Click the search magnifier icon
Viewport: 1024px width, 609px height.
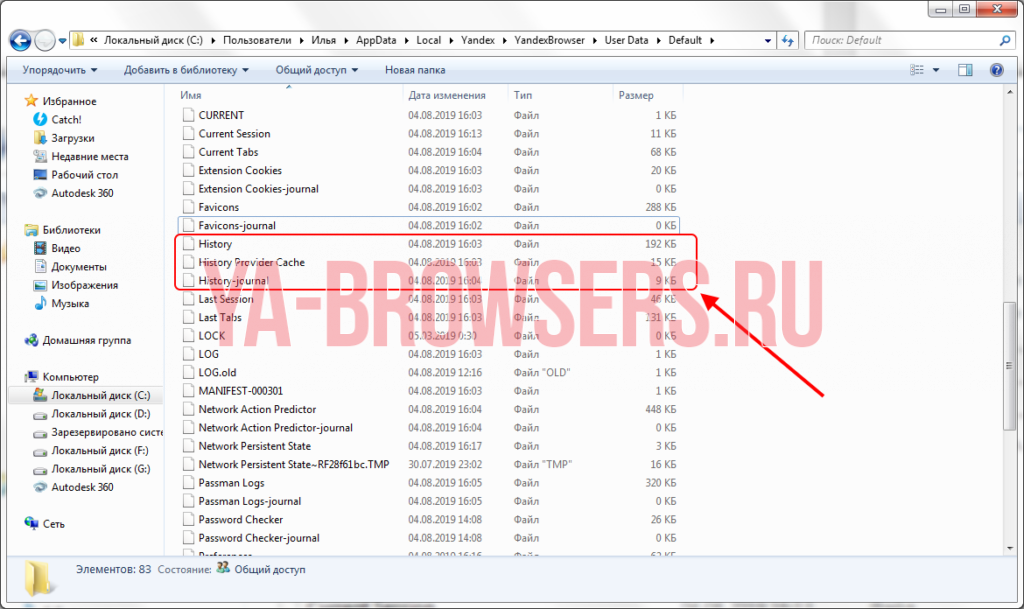pos(1005,40)
